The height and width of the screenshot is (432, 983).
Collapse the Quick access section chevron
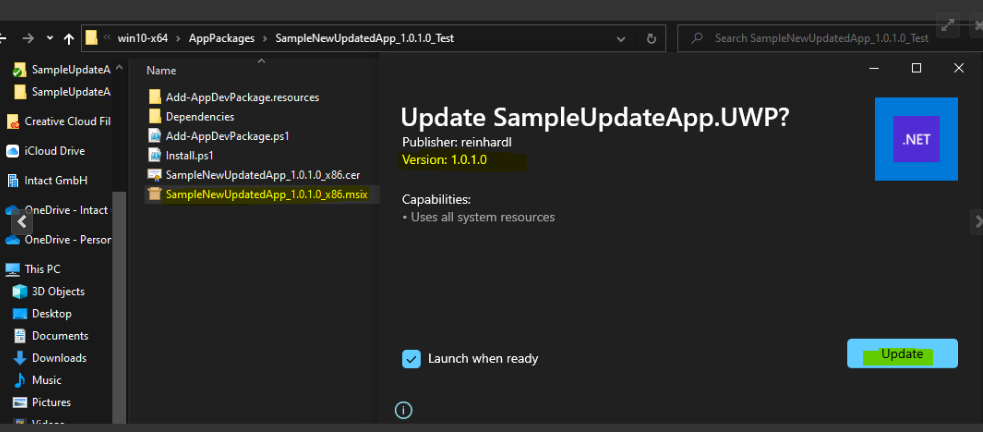coord(120,68)
